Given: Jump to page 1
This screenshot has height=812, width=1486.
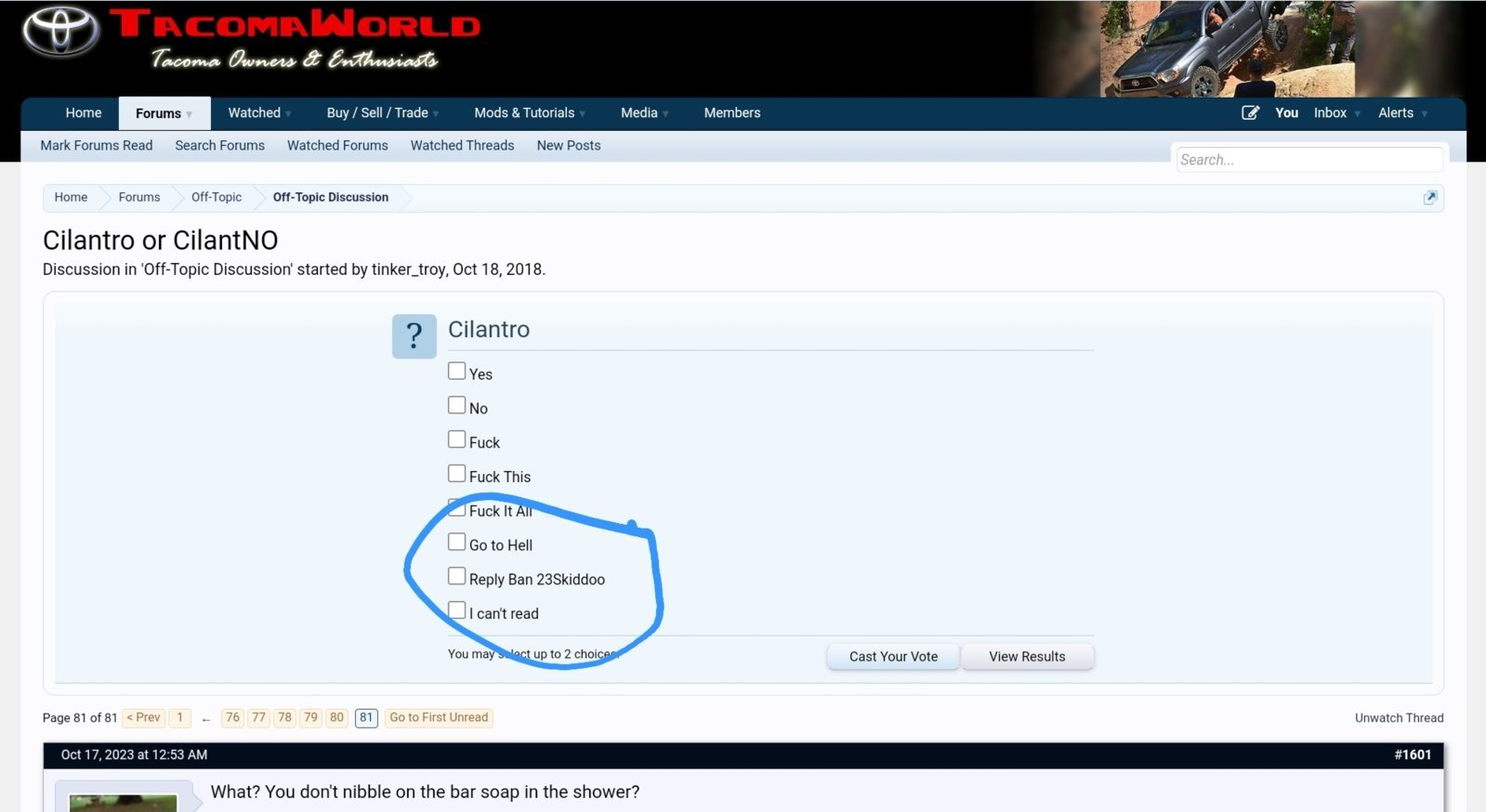Looking at the screenshot, I should (180, 717).
